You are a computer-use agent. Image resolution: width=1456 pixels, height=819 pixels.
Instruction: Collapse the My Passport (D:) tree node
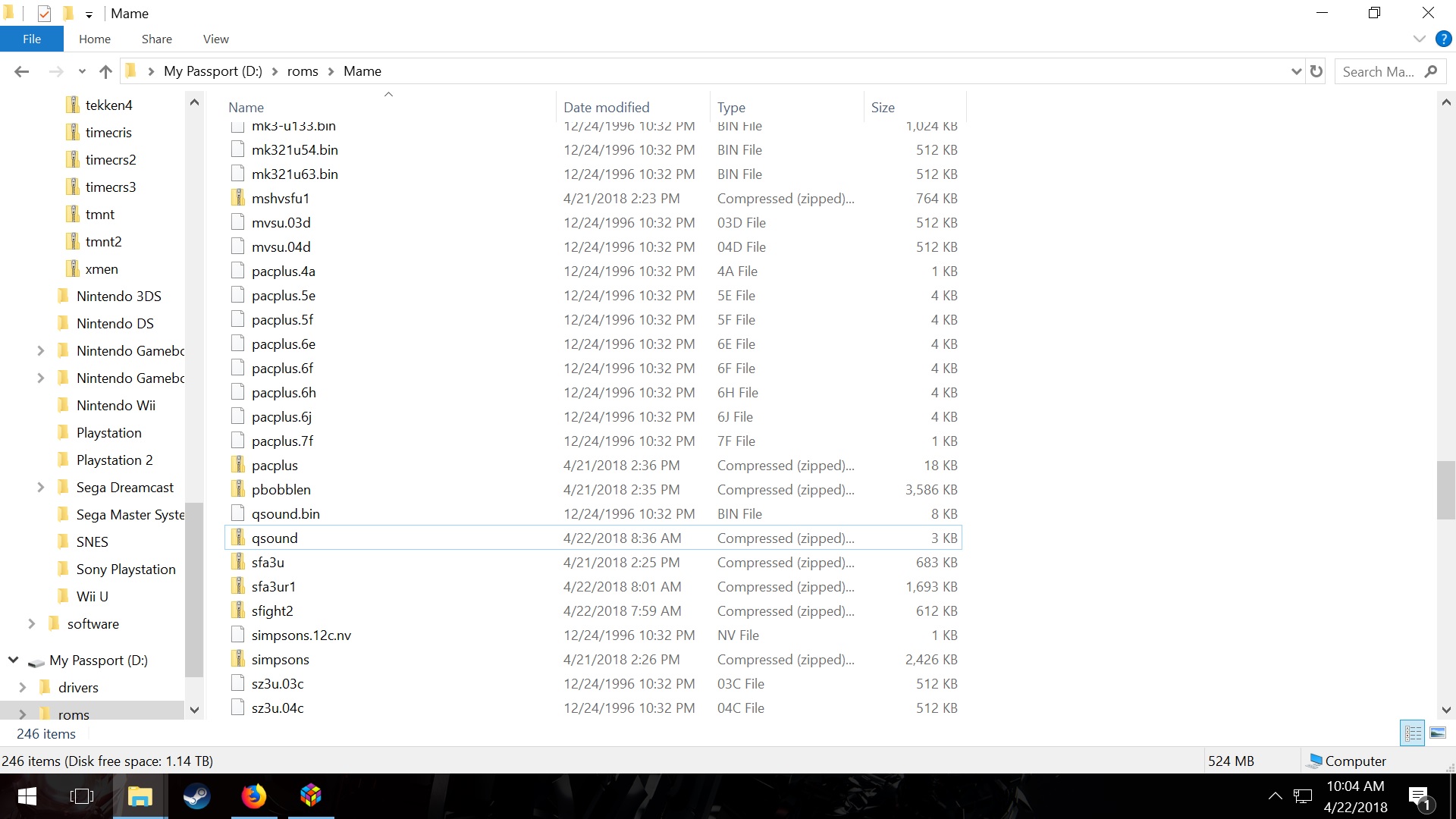14,661
